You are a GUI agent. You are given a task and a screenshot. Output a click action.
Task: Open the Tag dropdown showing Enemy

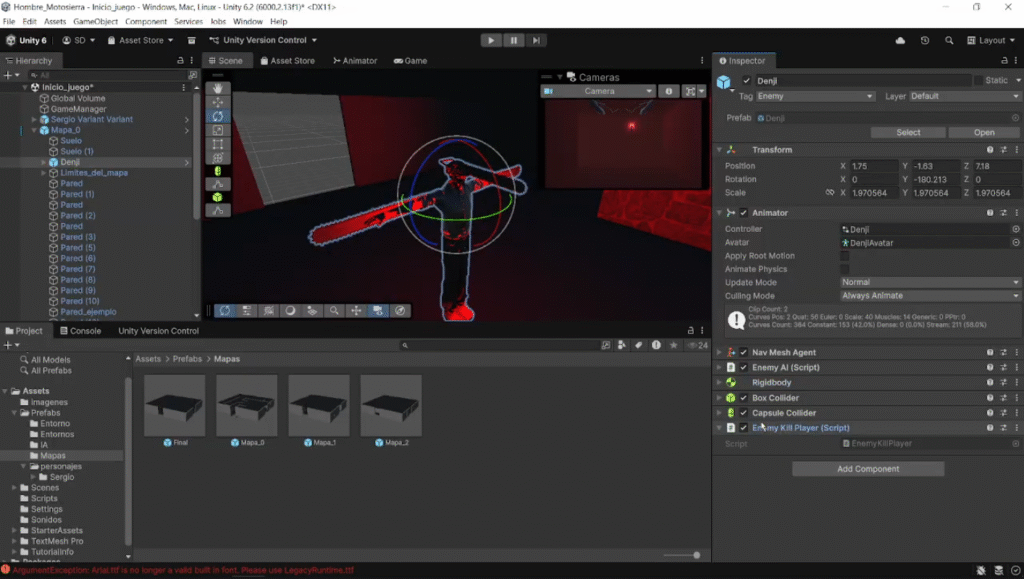[815, 96]
